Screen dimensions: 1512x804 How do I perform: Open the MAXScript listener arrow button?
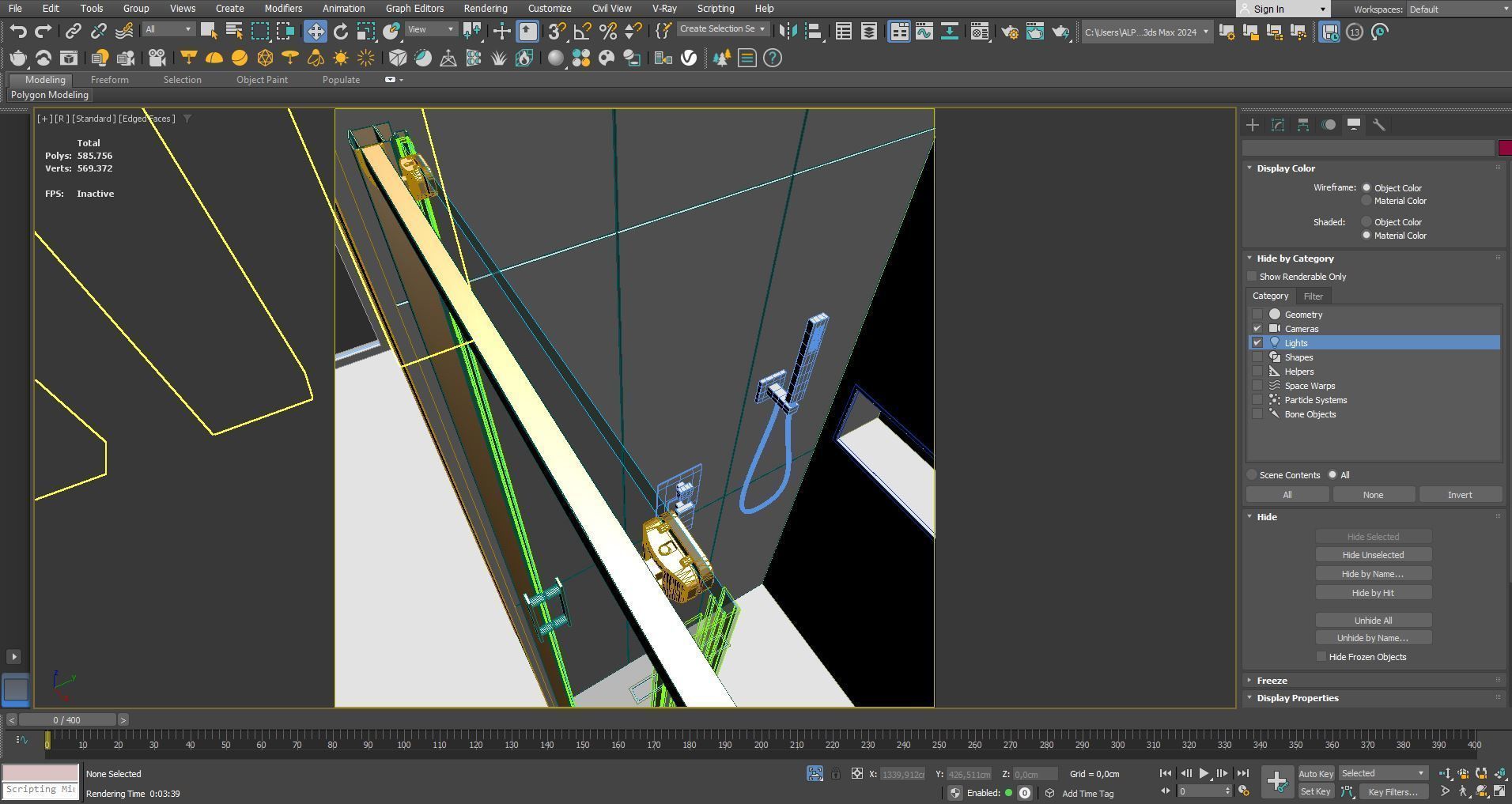tap(13, 657)
